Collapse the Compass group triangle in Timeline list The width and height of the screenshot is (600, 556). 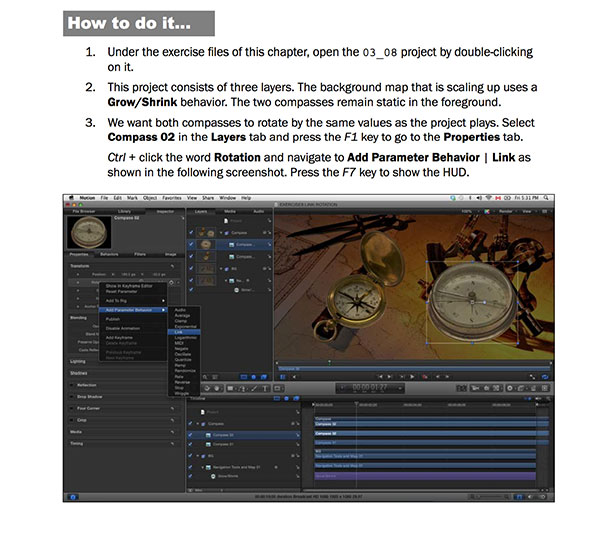(x=198, y=424)
